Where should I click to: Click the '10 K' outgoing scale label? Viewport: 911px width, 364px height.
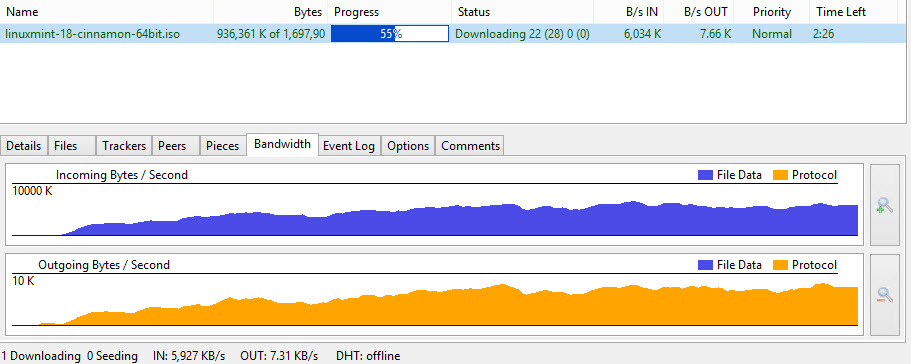[23, 281]
